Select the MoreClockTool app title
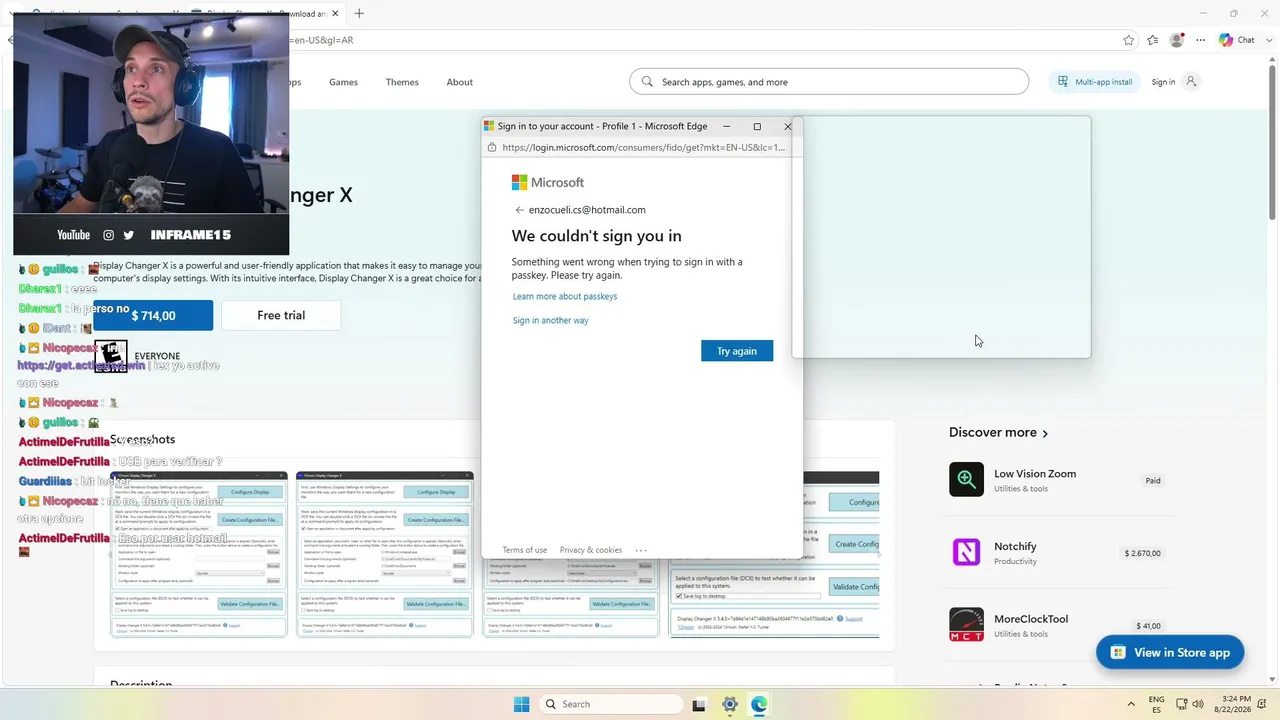 [1031, 619]
